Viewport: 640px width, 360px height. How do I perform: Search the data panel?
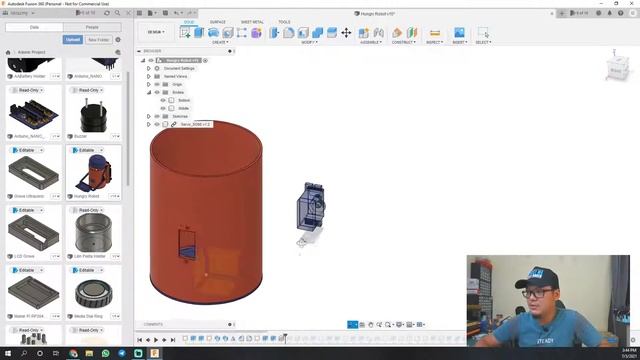click(x=118, y=13)
